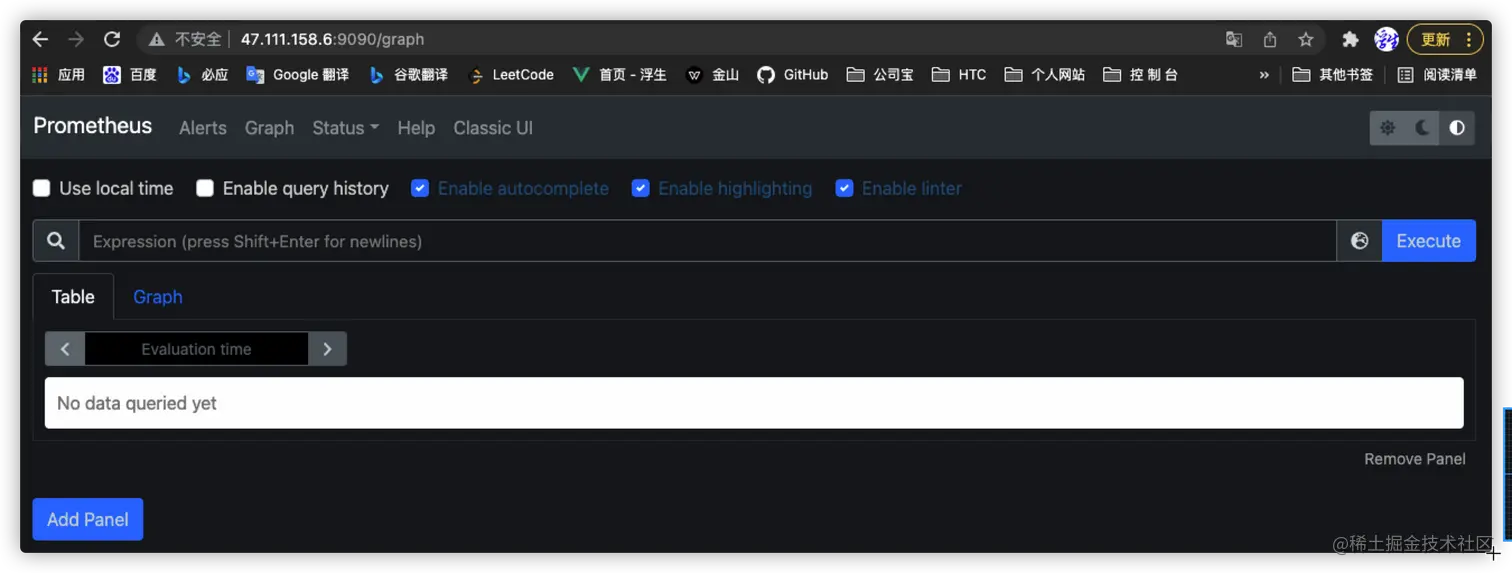Switch to the Graph panel tab
Image resolution: width=1512 pixels, height=573 pixels.
click(158, 297)
